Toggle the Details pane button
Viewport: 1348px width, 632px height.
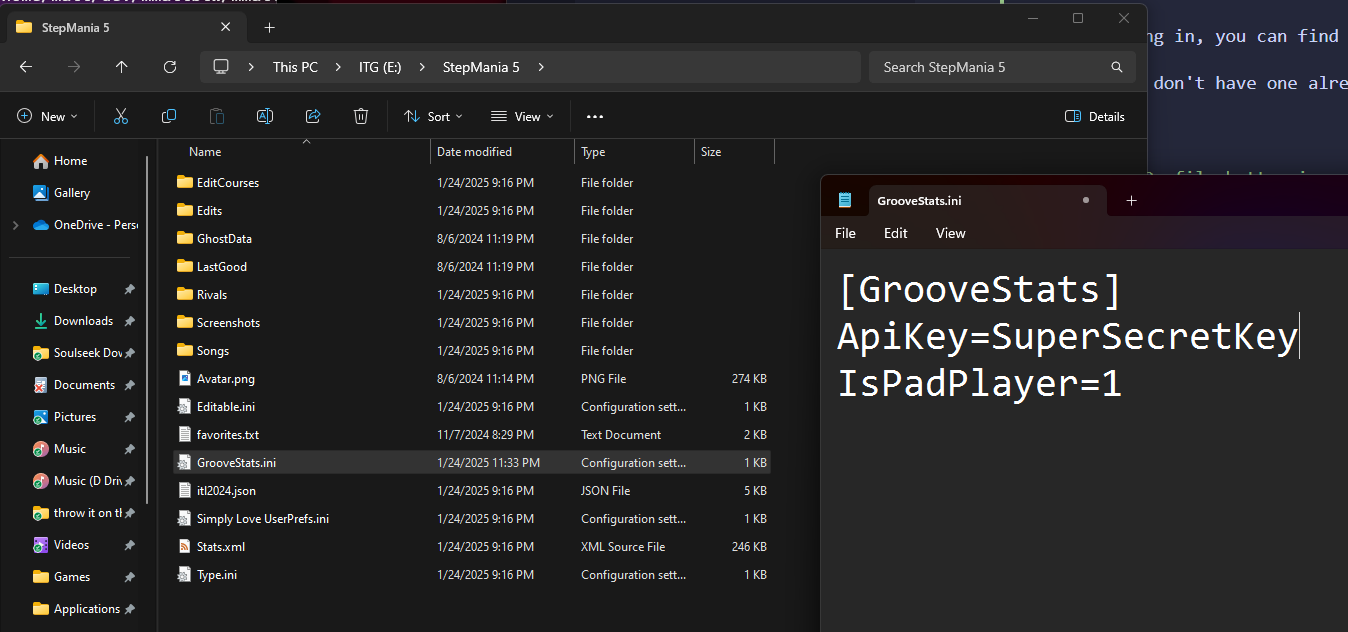(x=1095, y=116)
